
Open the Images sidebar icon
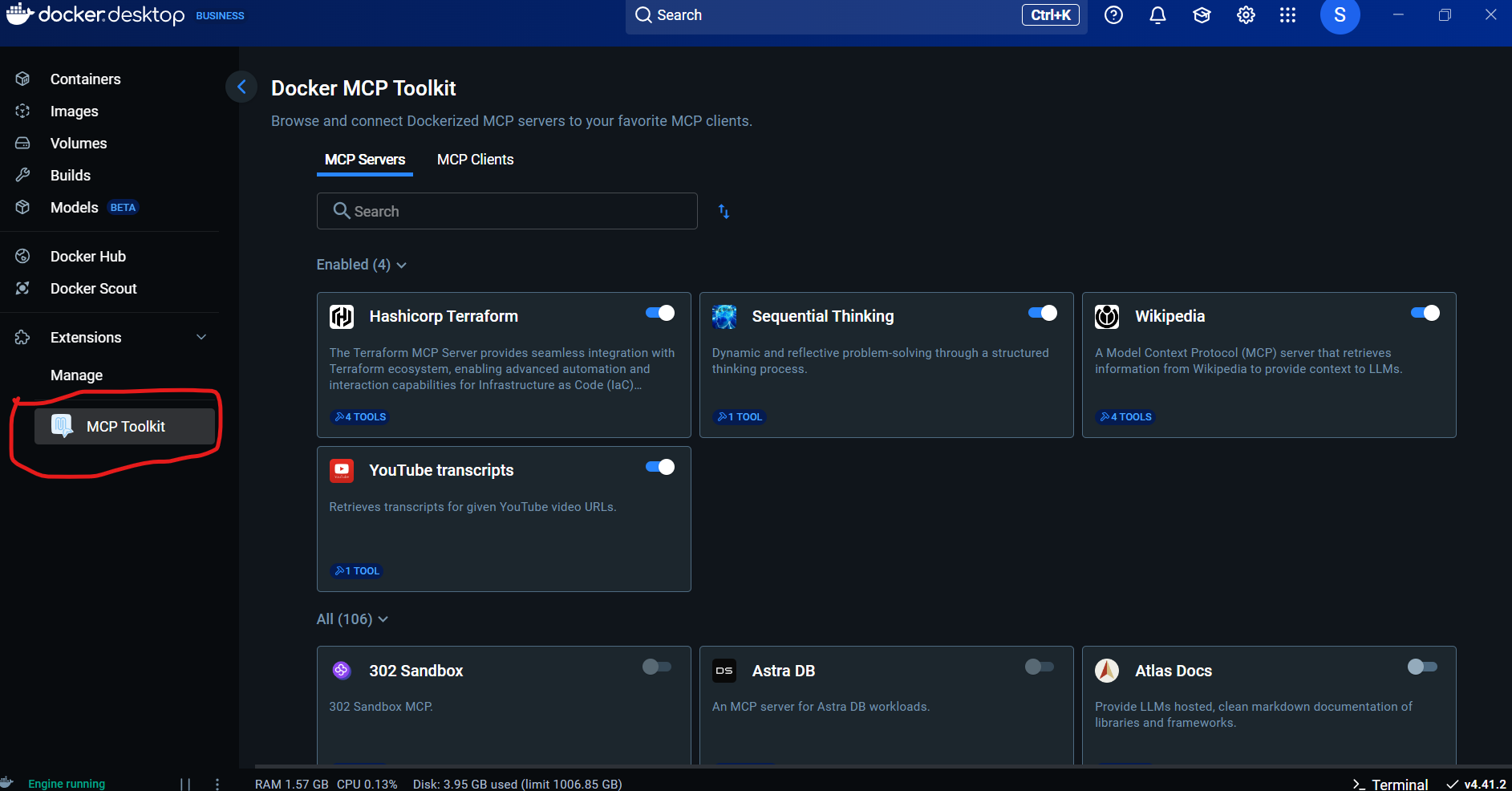(22, 111)
